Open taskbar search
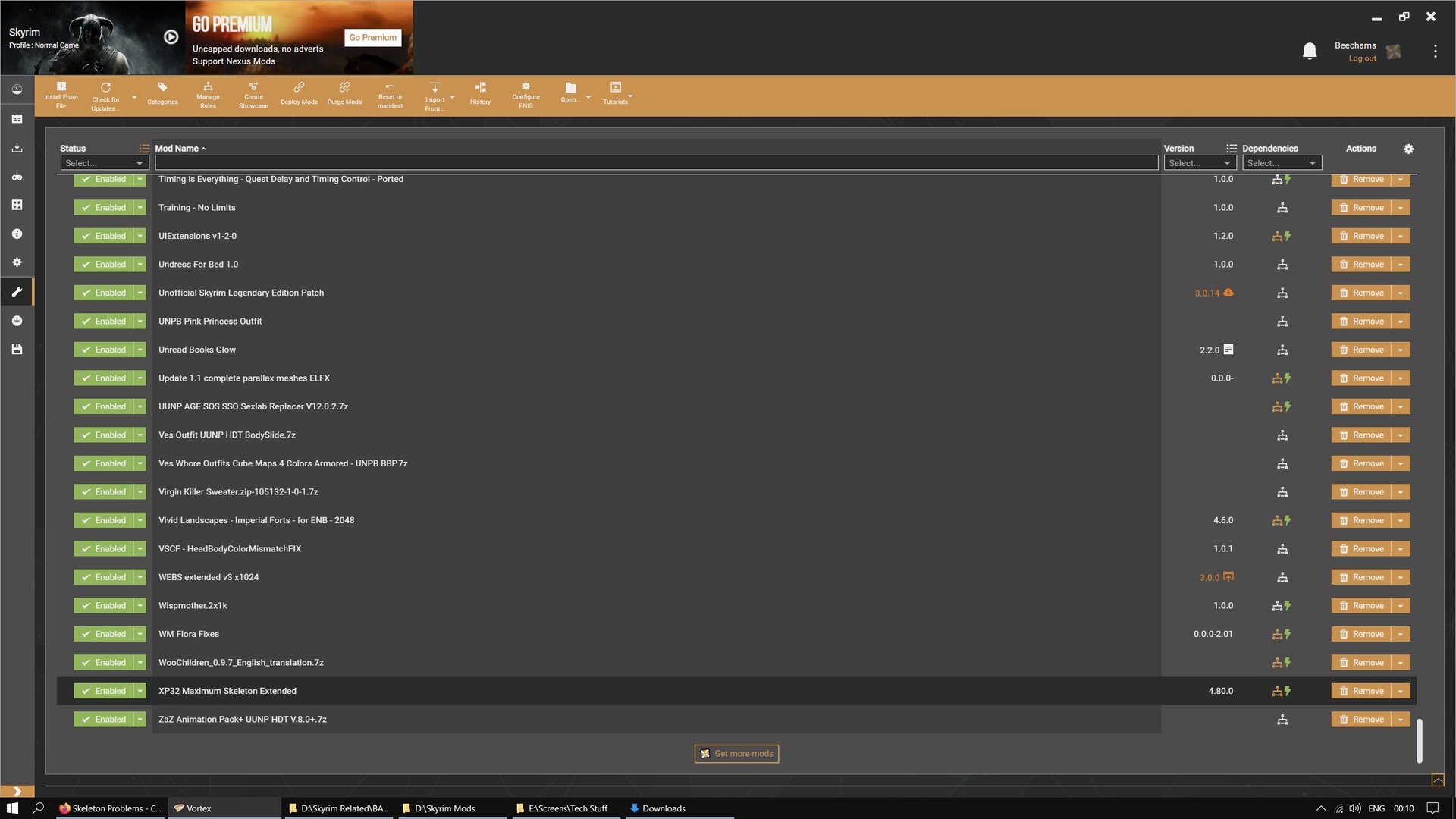 [x=38, y=808]
